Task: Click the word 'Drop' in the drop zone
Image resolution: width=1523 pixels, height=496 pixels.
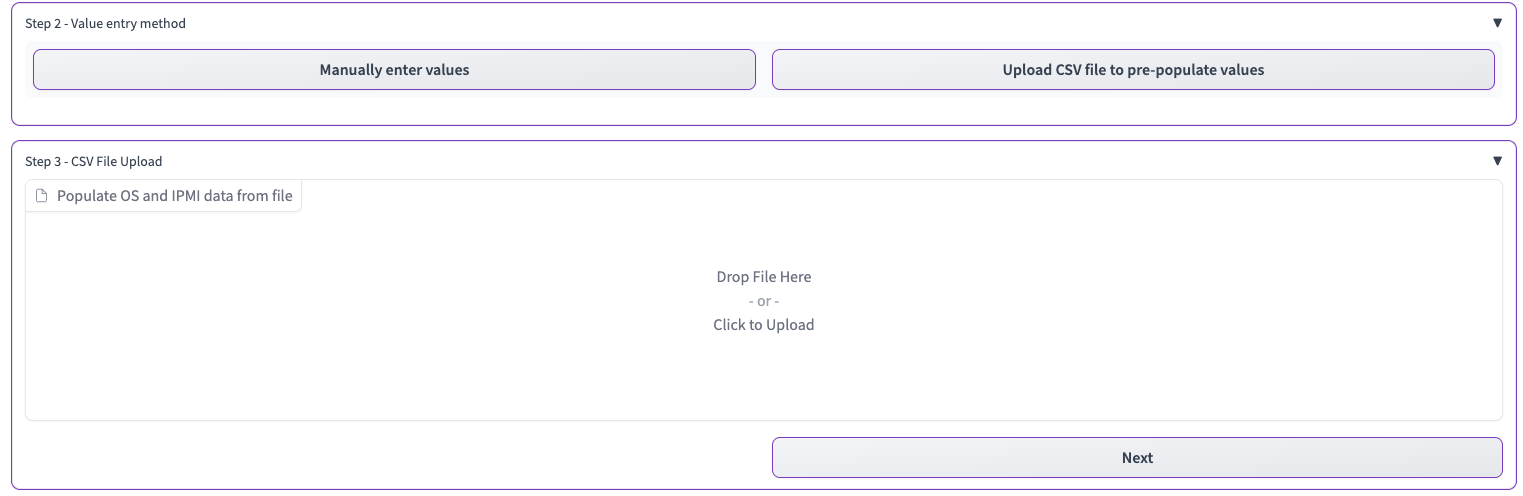Action: [733, 277]
